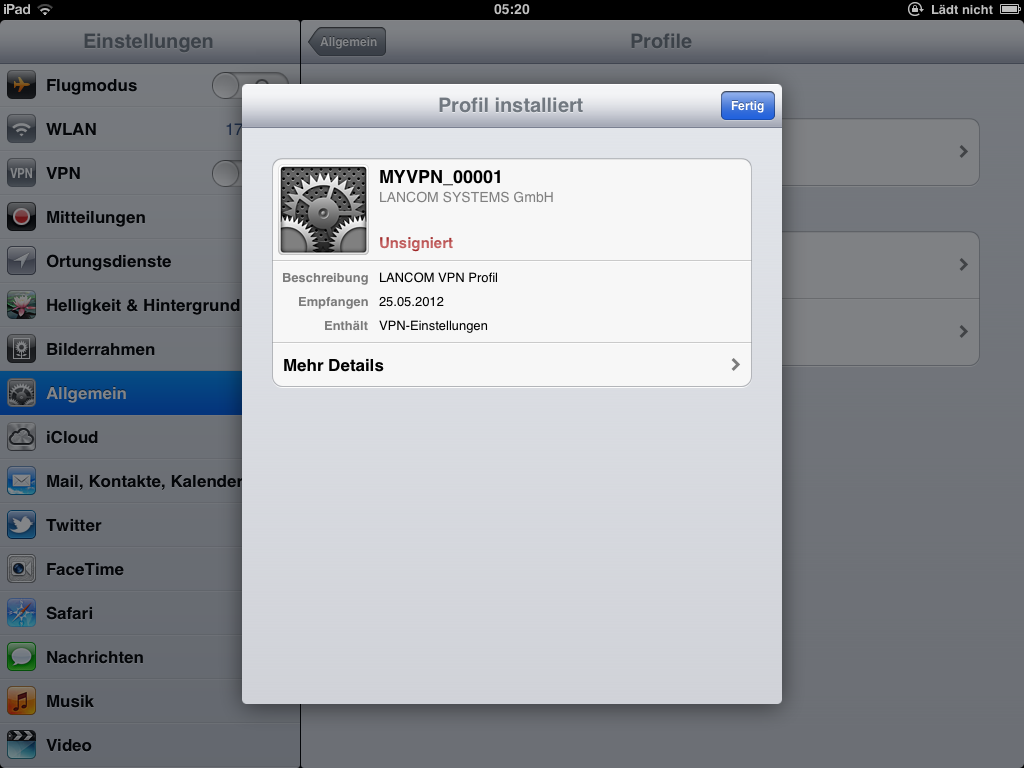
Task: Go back using the Allgemein button
Action: click(347, 42)
